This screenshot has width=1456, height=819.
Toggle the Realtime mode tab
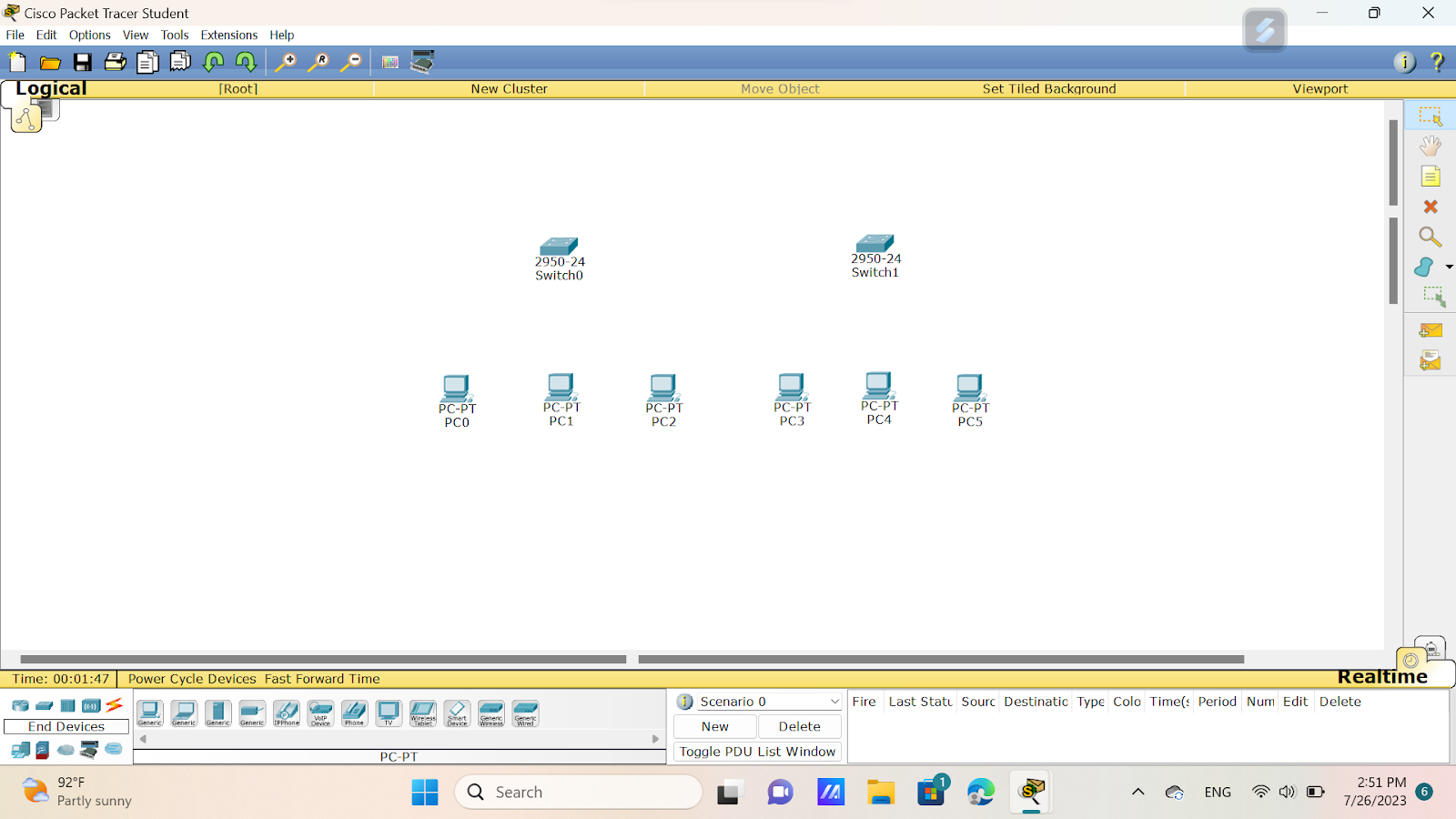[1382, 677]
